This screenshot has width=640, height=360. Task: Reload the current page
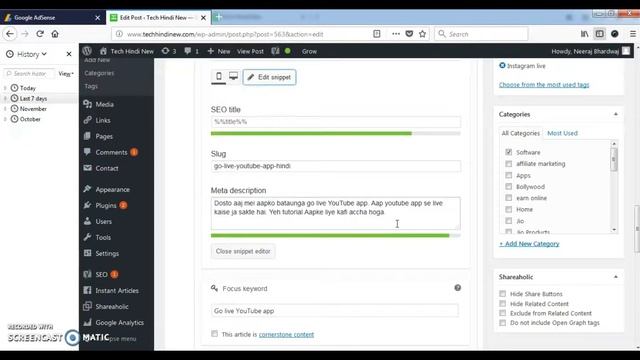click(40, 34)
